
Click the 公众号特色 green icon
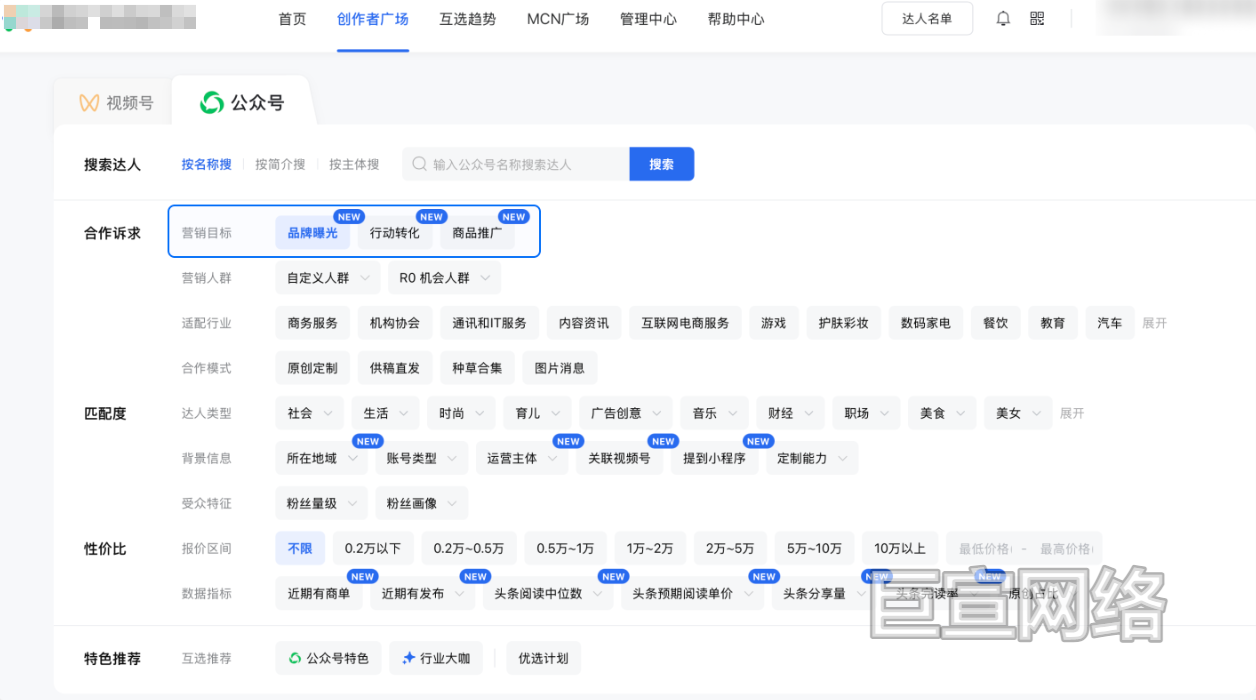coord(295,658)
